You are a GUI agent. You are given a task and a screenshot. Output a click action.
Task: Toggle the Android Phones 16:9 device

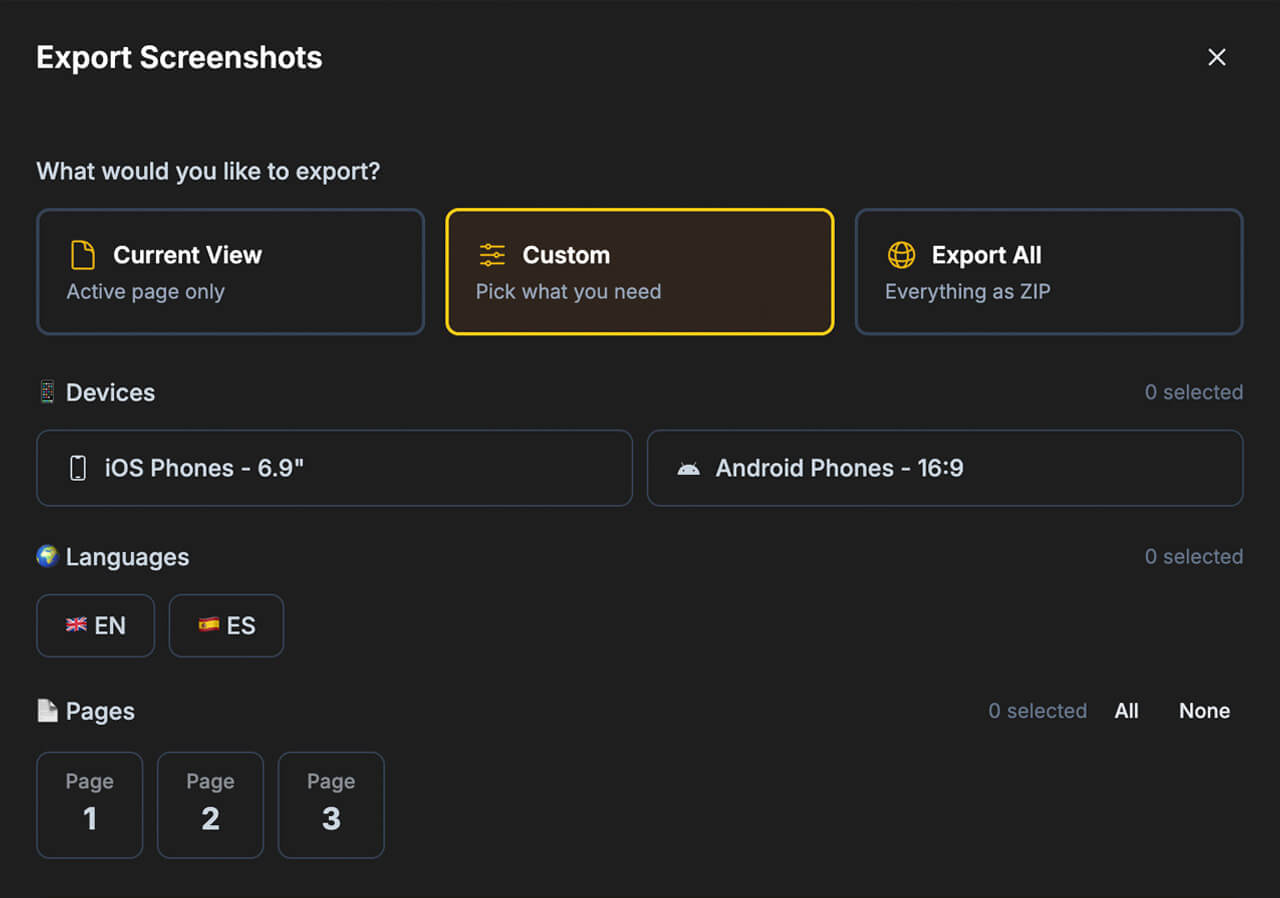[x=945, y=467]
